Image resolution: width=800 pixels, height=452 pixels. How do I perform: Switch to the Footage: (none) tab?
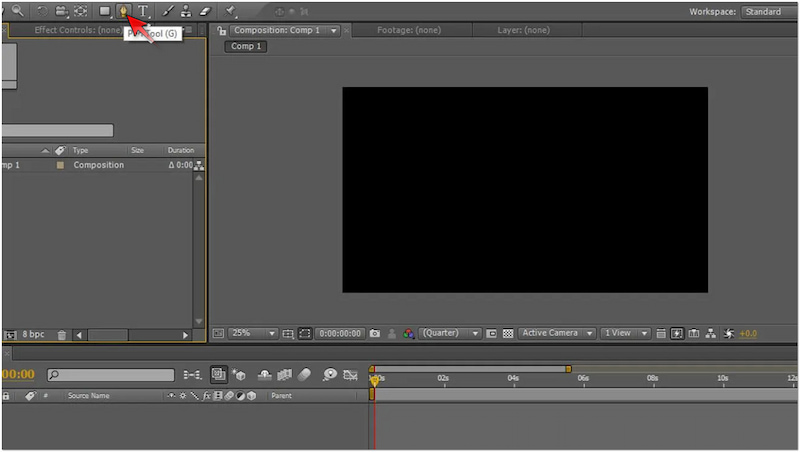pos(407,30)
